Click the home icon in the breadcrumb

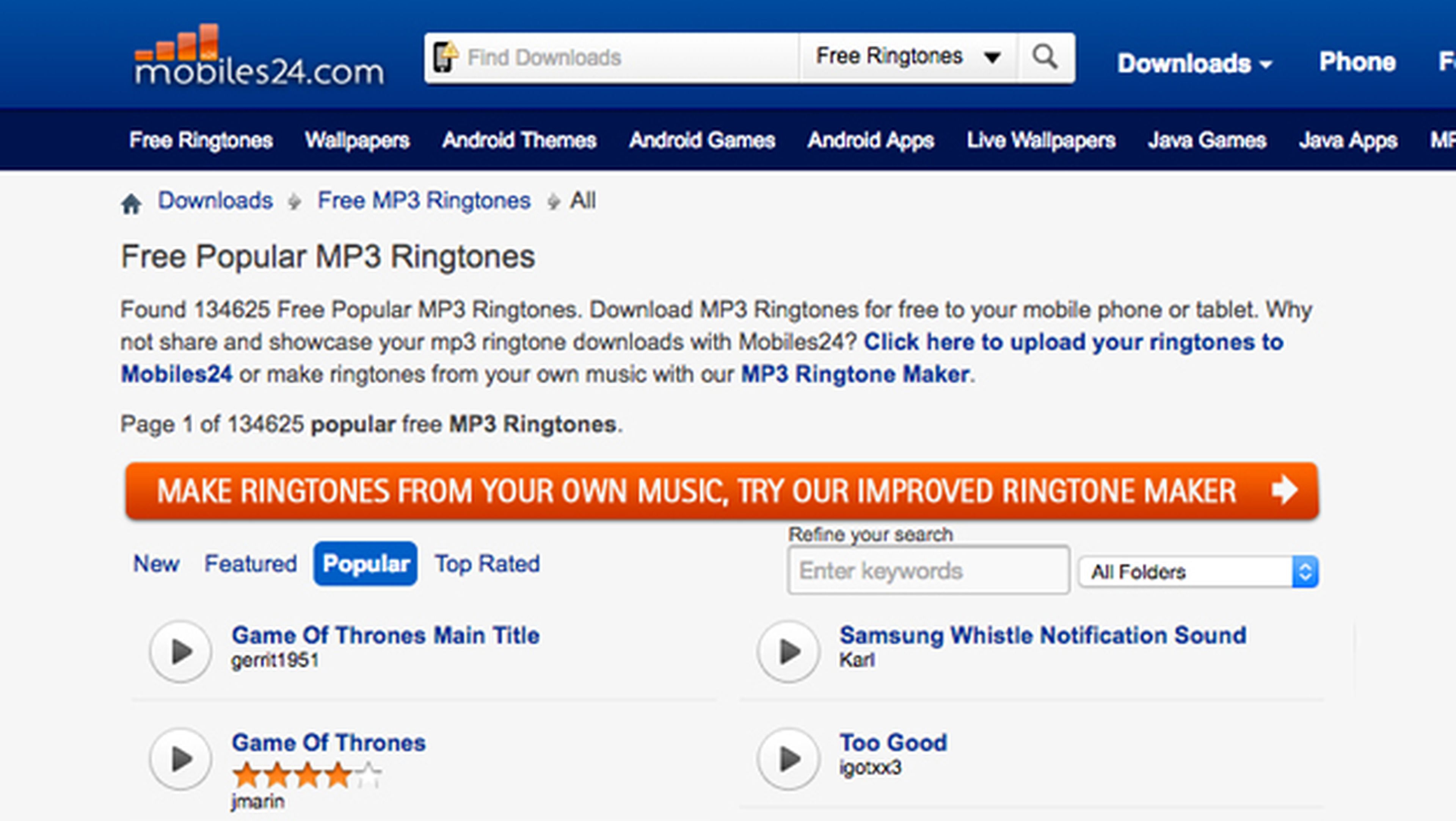pyautogui.click(x=131, y=204)
